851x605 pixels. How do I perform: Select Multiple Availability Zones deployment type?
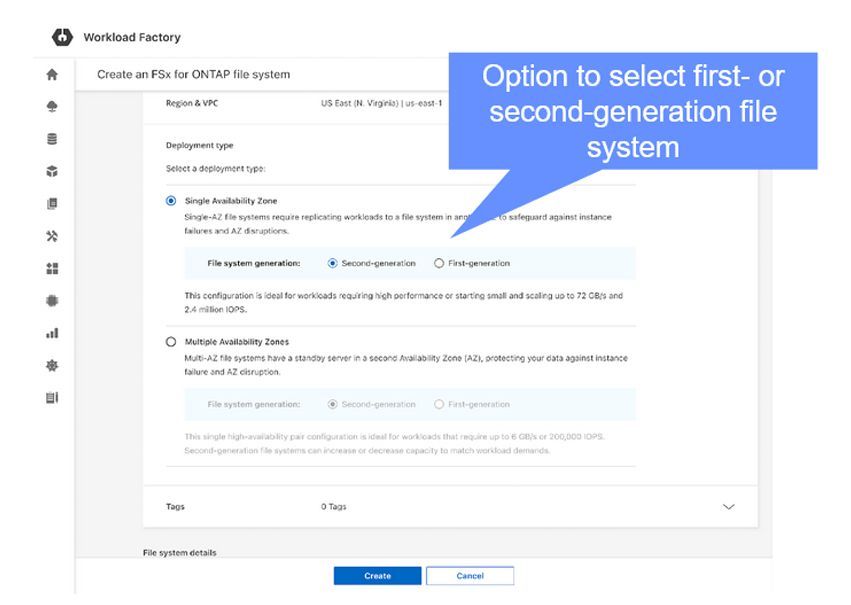(x=171, y=342)
